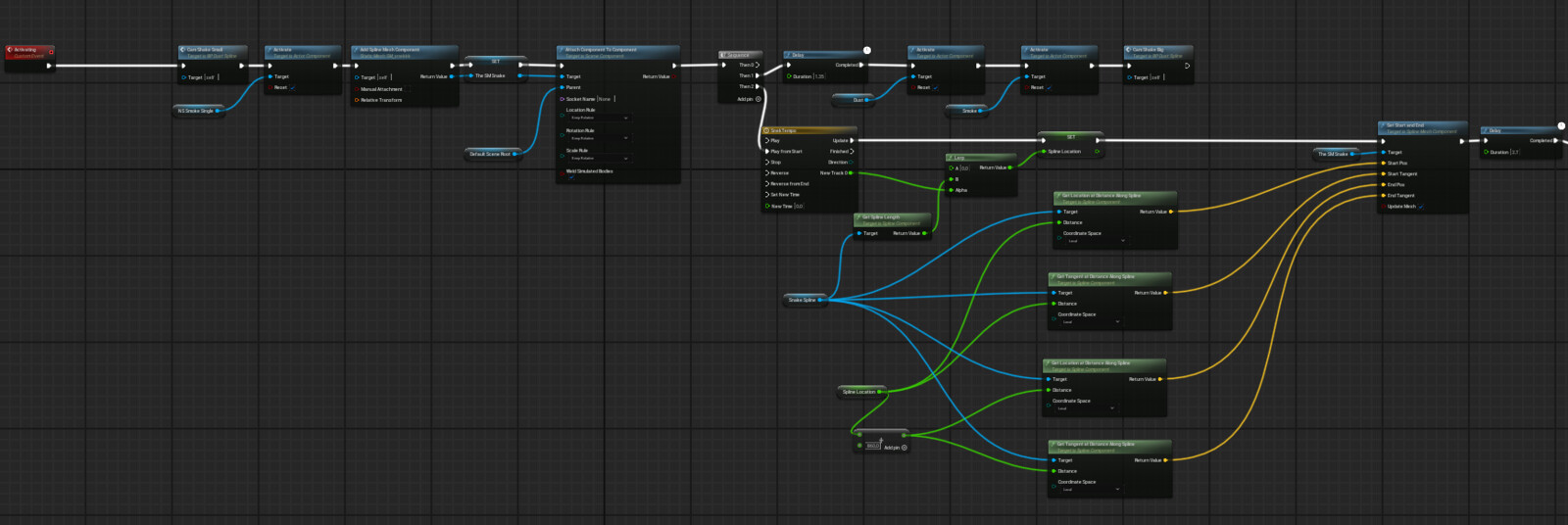
Task: Select the Spline Location getter variable node
Action: (x=861, y=392)
